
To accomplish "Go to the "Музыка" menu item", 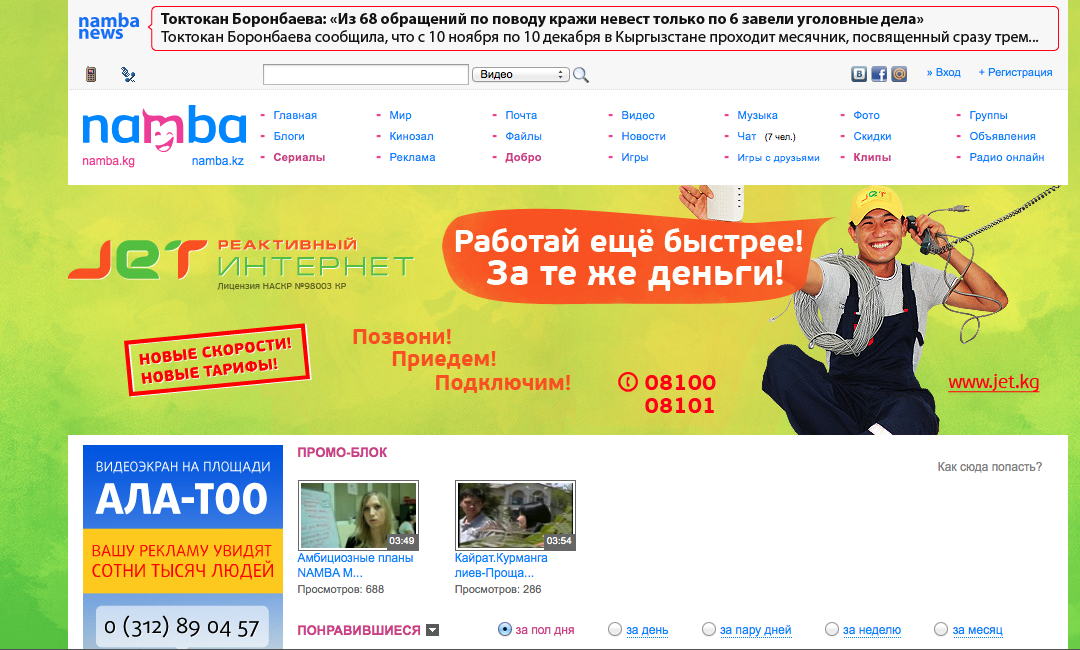I will pyautogui.click(x=757, y=115).
